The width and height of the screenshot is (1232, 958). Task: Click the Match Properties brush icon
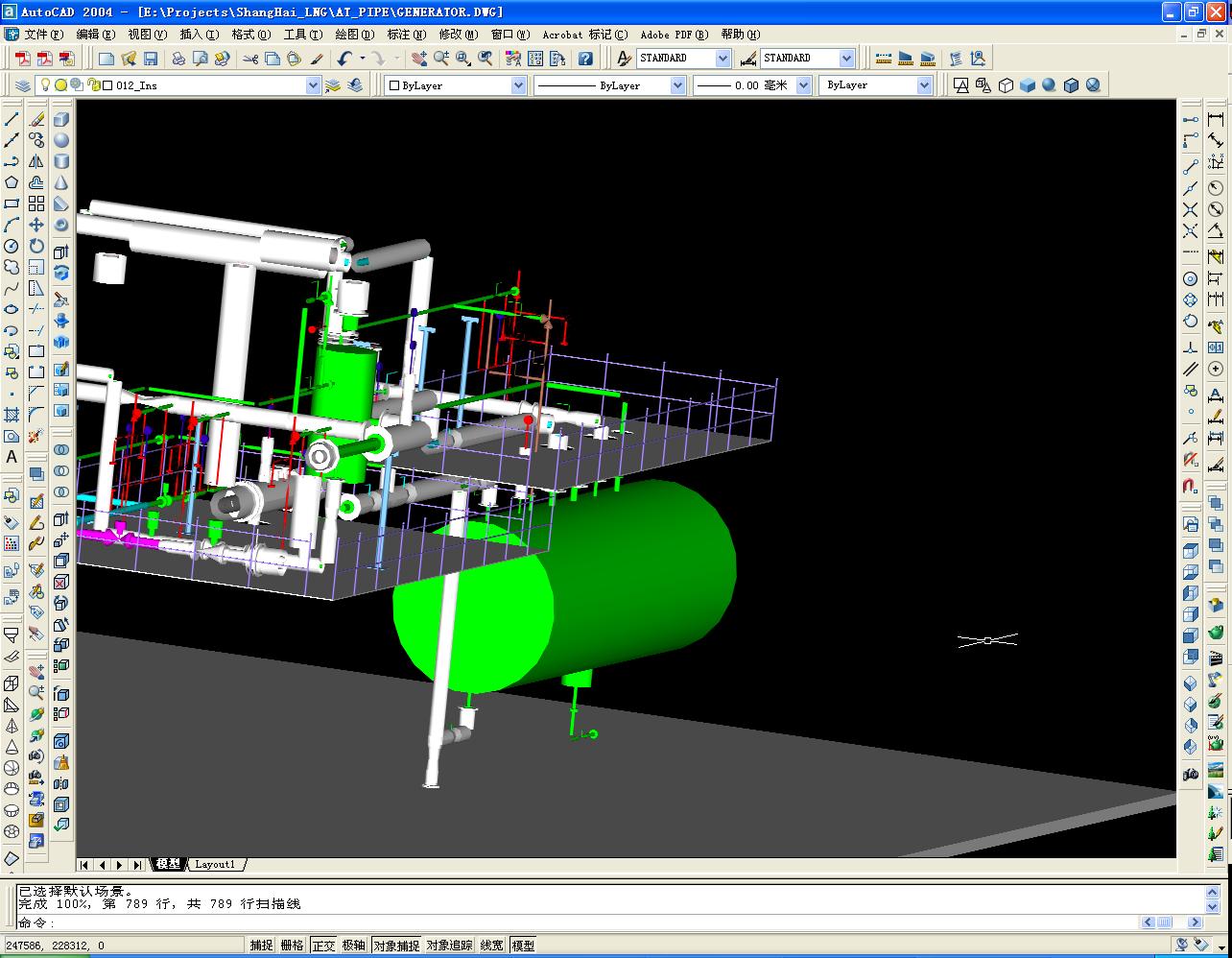pos(317,59)
